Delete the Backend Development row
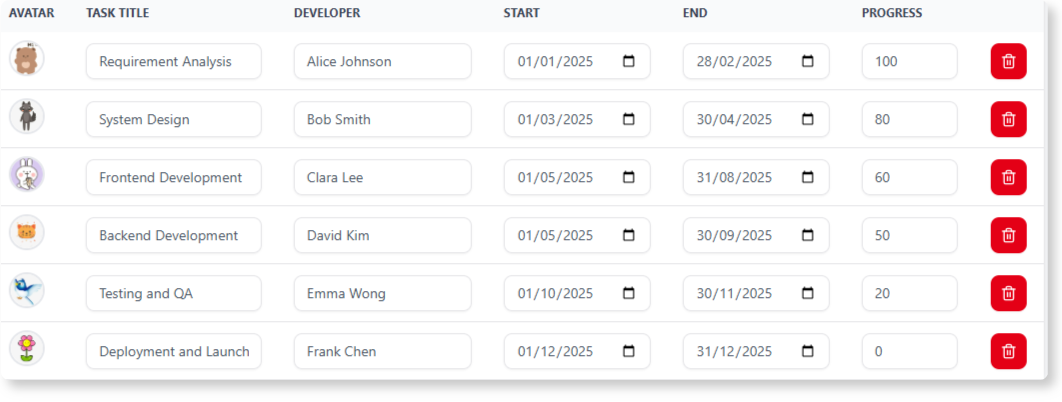This screenshot has height=402, width=1062. [x=1008, y=235]
